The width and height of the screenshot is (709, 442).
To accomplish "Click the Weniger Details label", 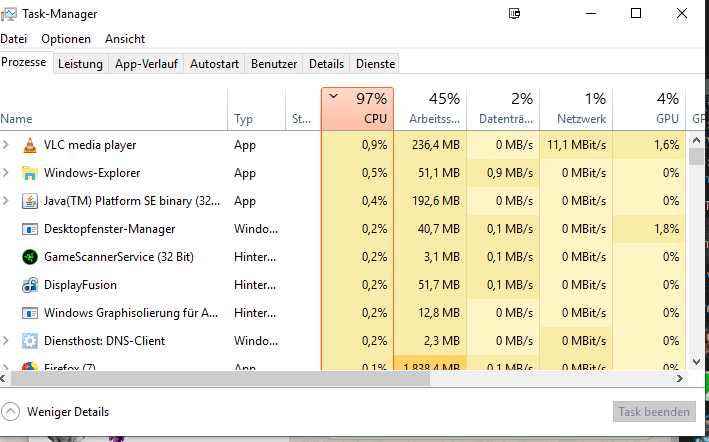I will (68, 412).
